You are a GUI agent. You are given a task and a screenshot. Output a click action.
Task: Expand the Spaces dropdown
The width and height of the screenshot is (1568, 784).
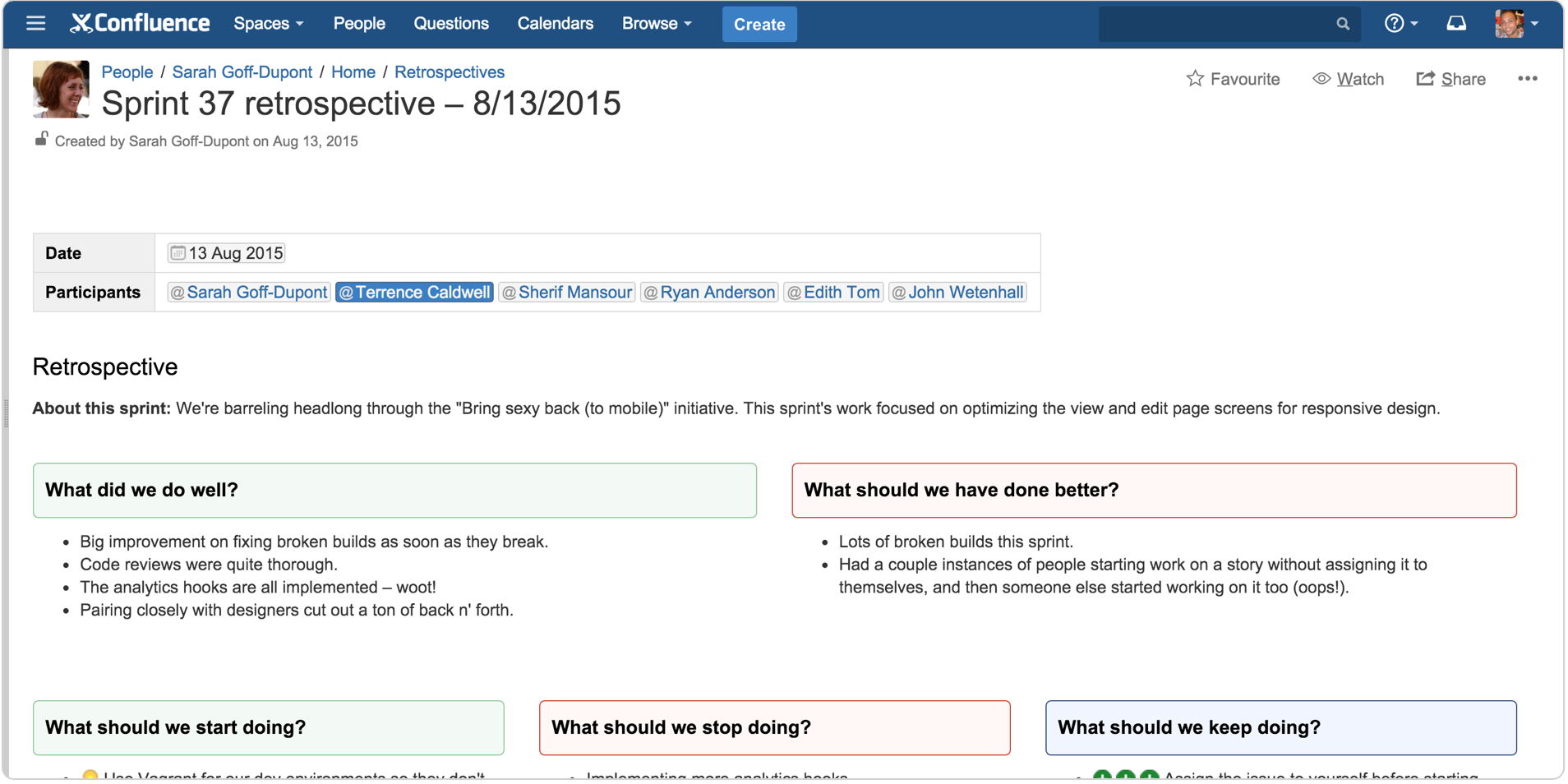tap(268, 24)
